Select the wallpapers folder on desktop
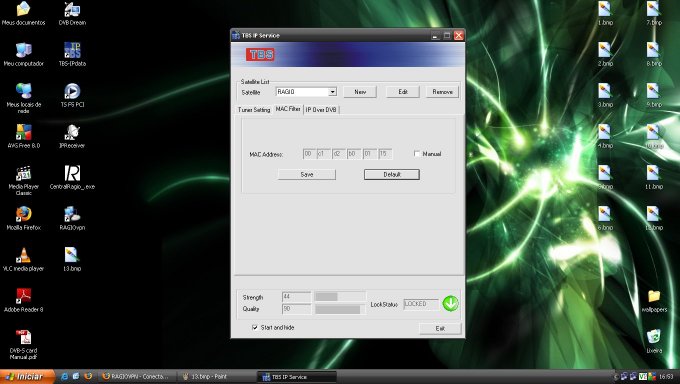This screenshot has width=680, height=384. [x=654, y=300]
